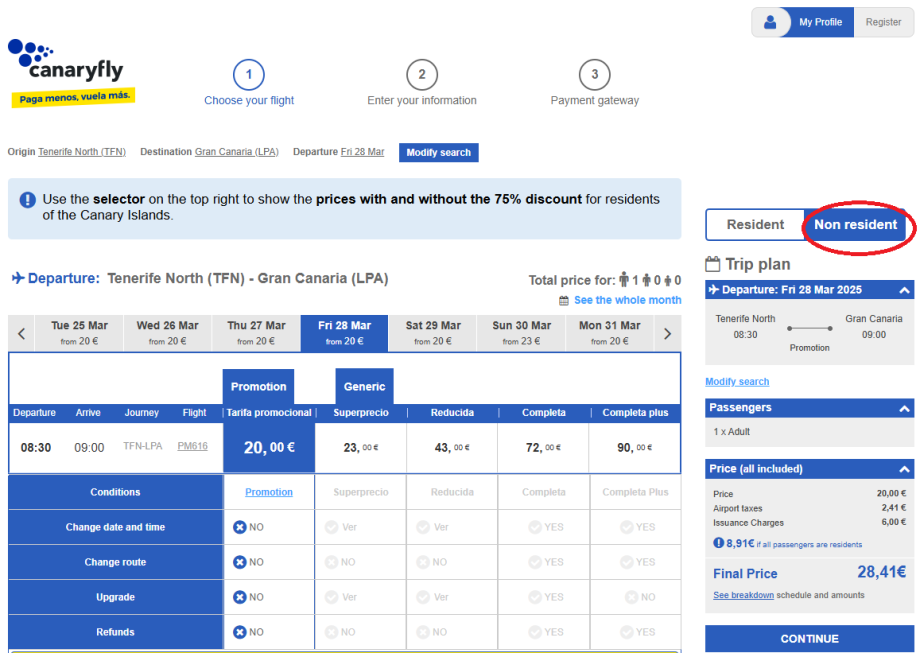
Task: Switch the selector to Resident prices
Action: tap(755, 225)
